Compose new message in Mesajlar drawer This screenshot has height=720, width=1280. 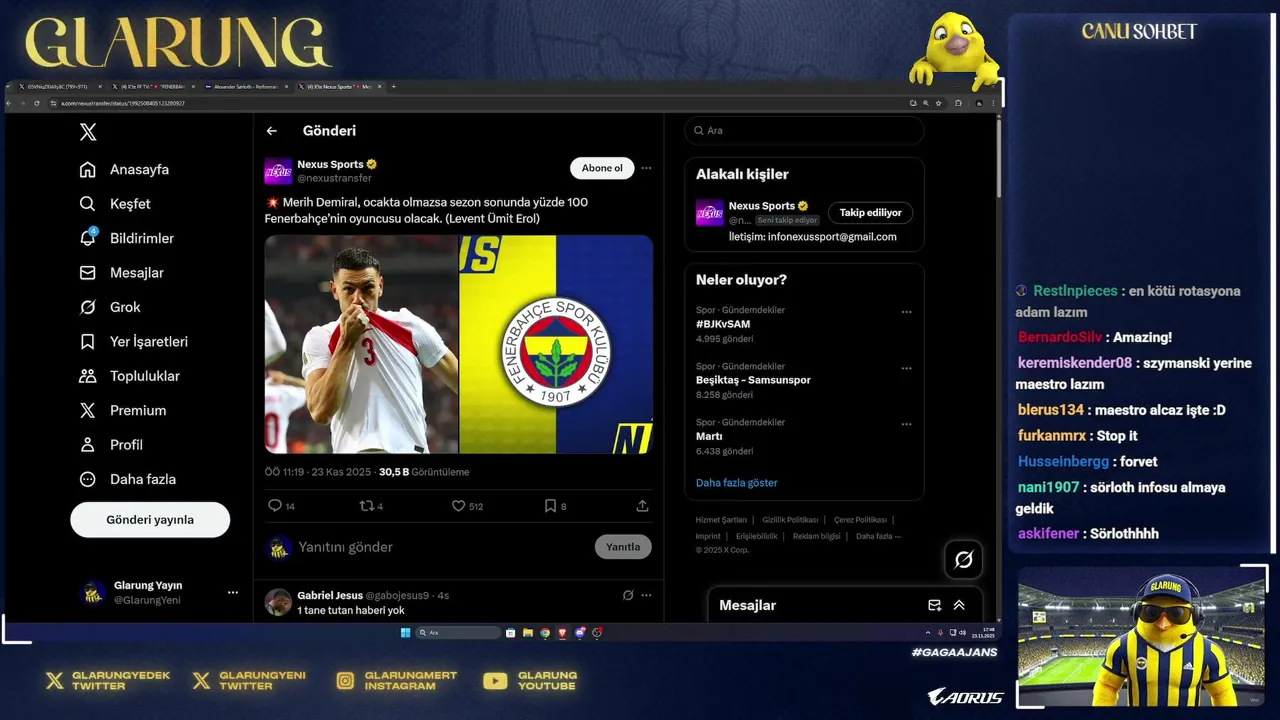(x=934, y=605)
